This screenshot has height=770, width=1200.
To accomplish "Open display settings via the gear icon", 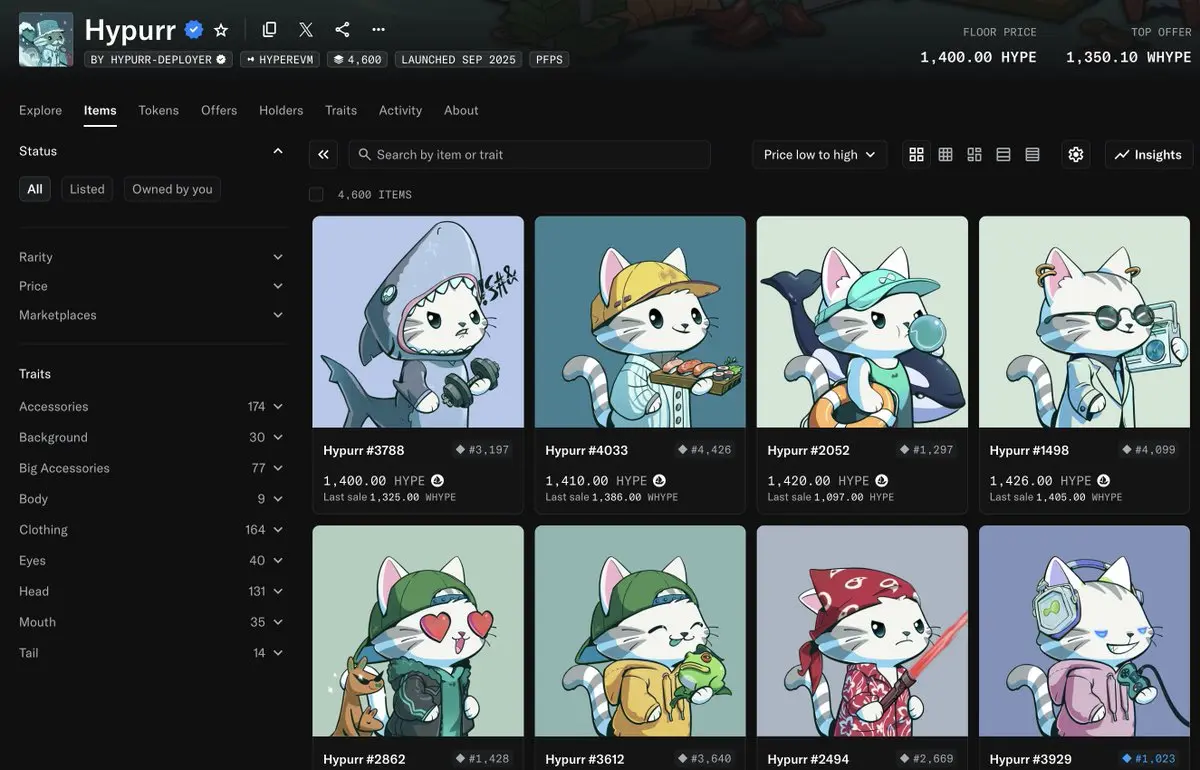I will [1076, 154].
